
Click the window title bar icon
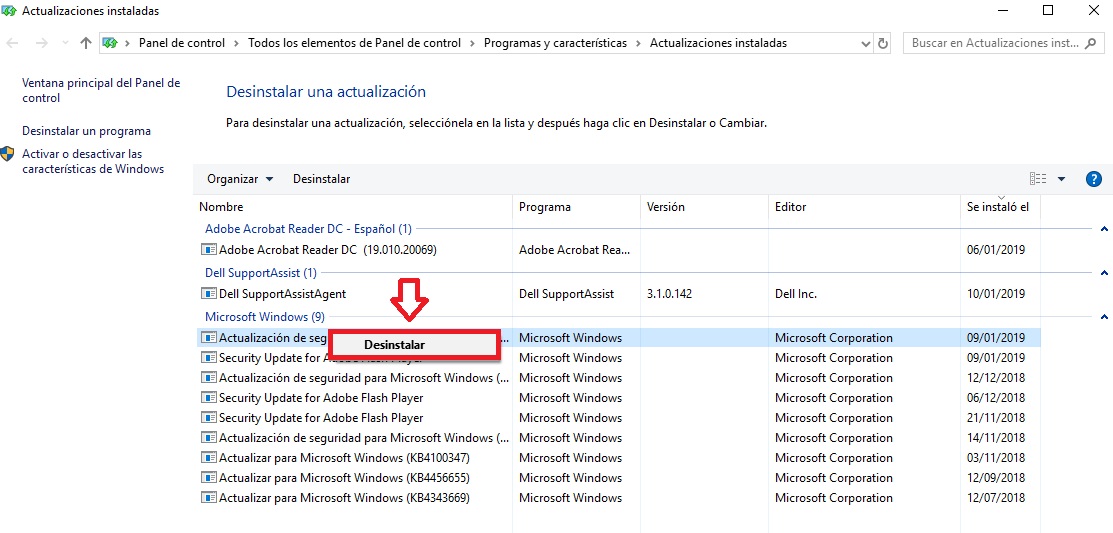[9, 11]
